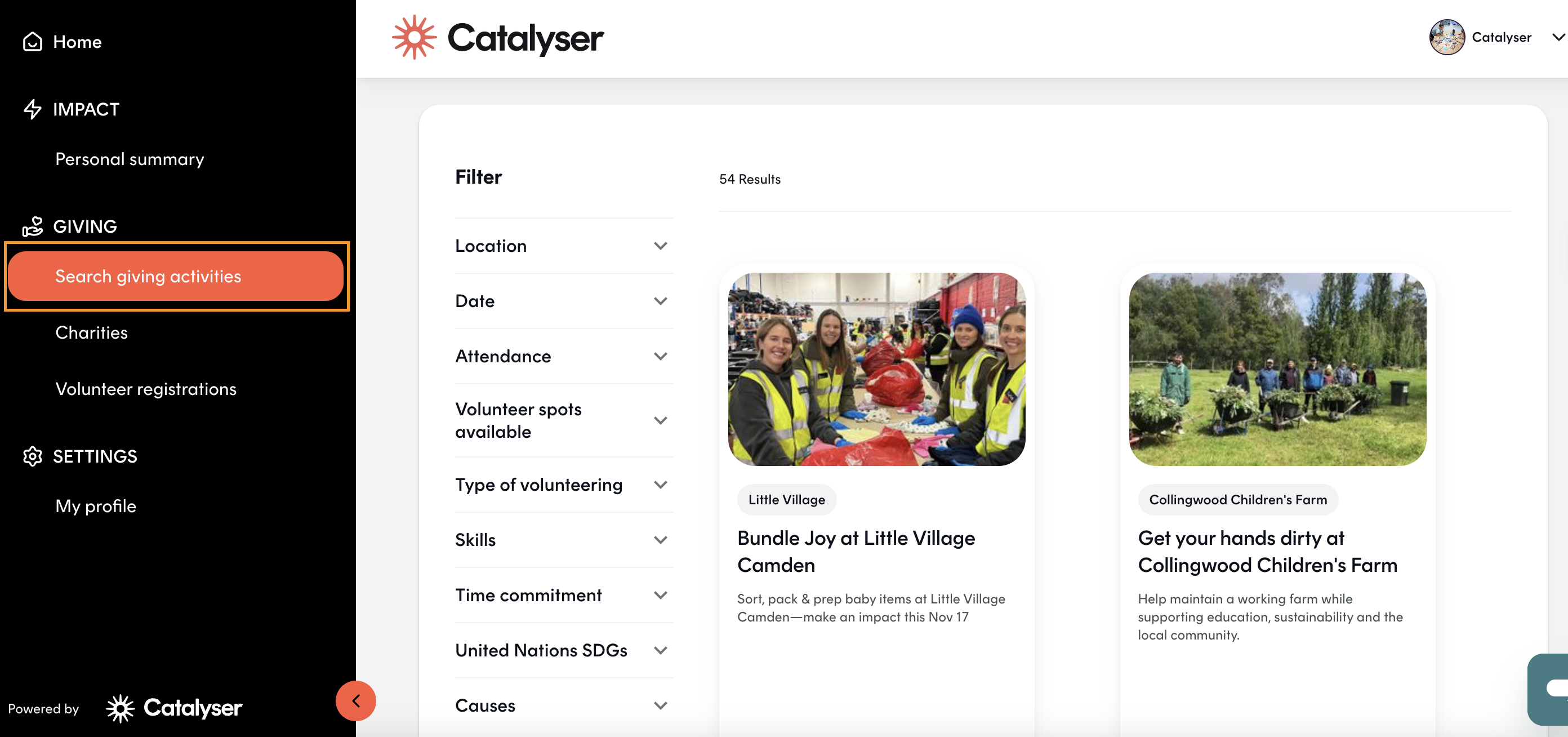This screenshot has height=737, width=1568.
Task: Go to Home in the sidebar
Action: tap(77, 42)
